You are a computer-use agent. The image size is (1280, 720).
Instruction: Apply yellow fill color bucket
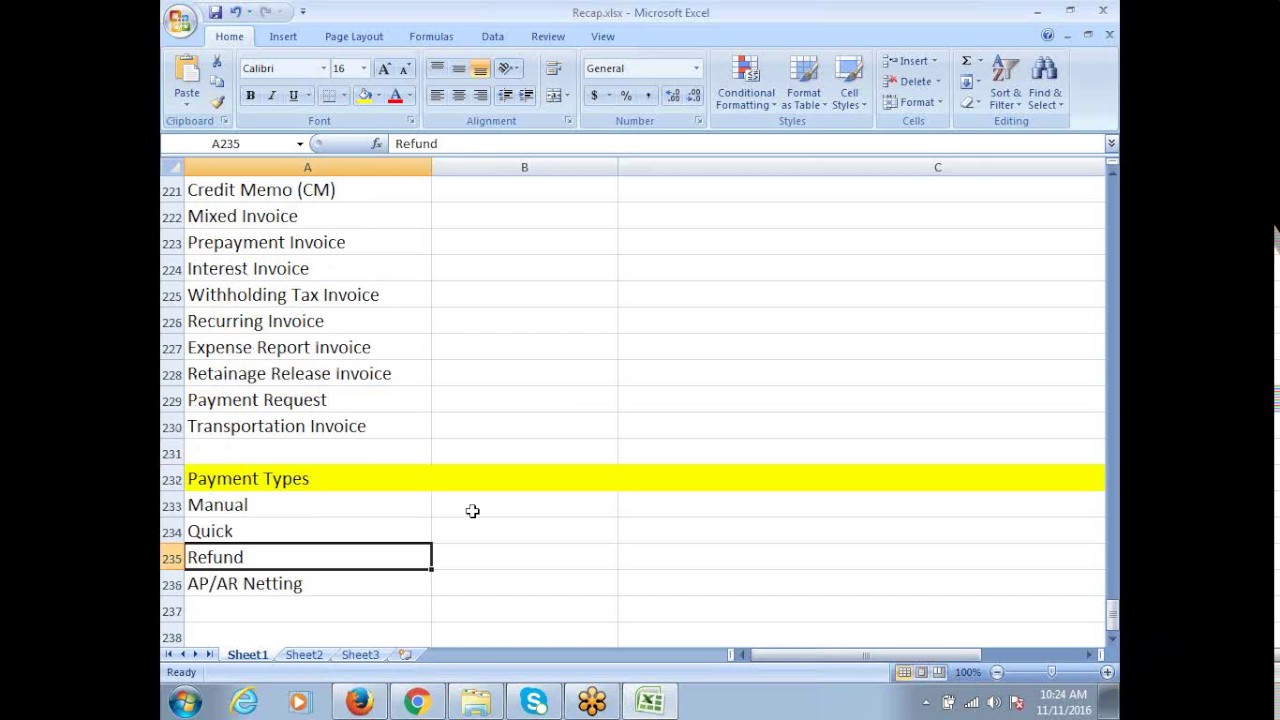364,96
